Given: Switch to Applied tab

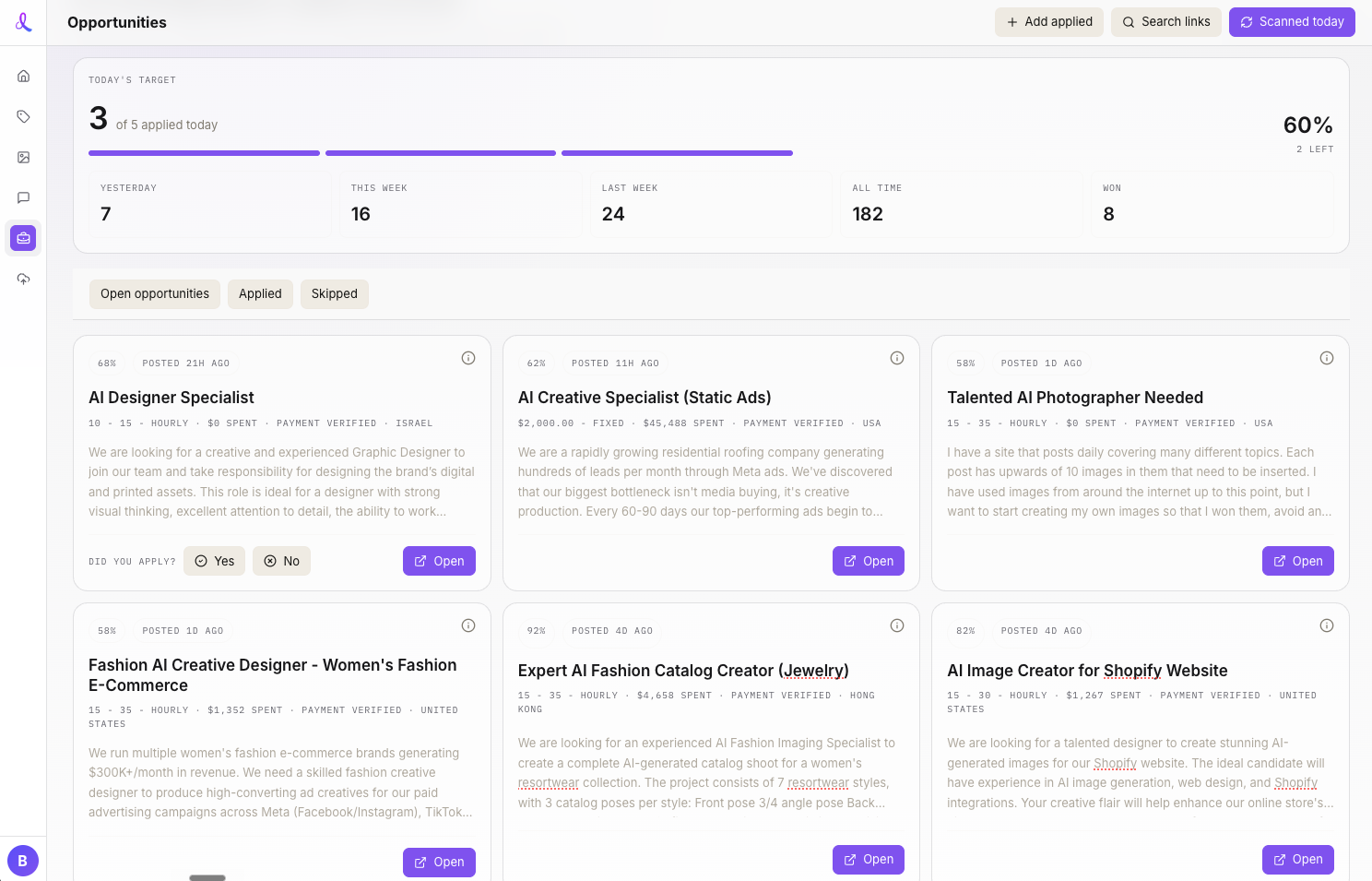Looking at the screenshot, I should tap(260, 293).
